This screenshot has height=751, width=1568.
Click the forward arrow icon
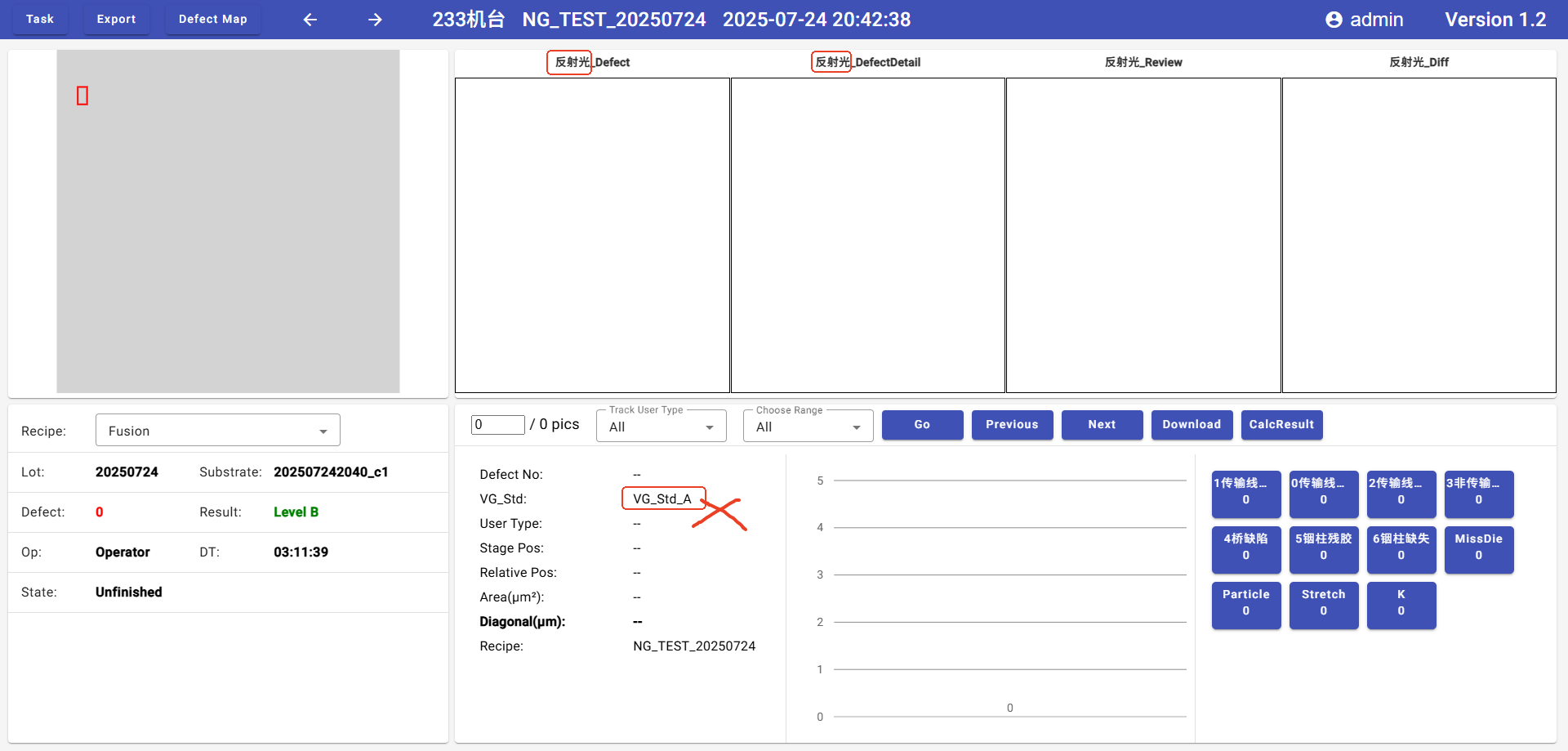pos(375,20)
